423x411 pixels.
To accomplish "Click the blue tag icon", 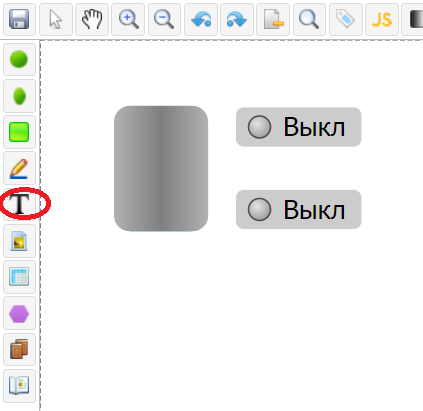I will [346, 19].
